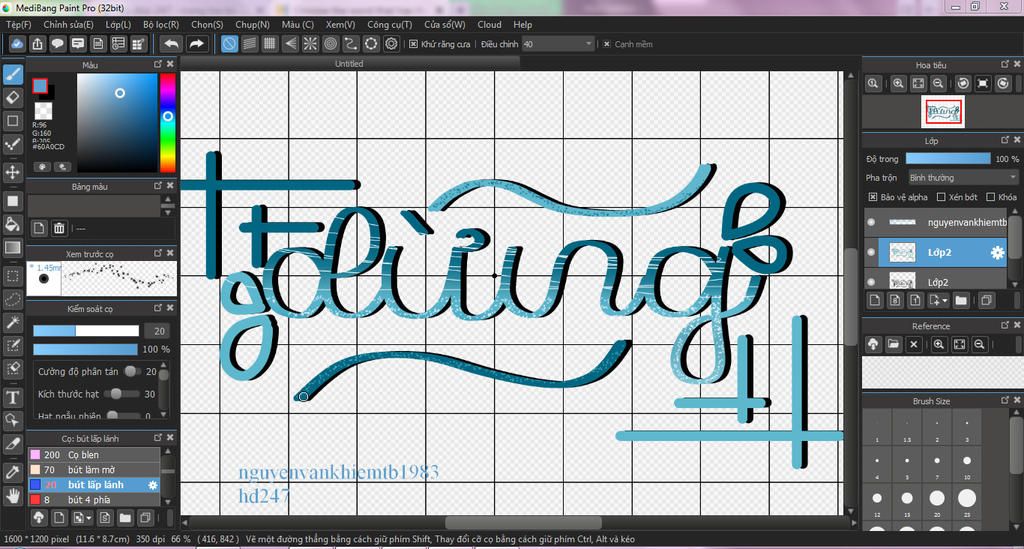Open settings gear of bút lấp lánh brush
Image resolution: width=1024 pixels, height=549 pixels.
click(153, 485)
